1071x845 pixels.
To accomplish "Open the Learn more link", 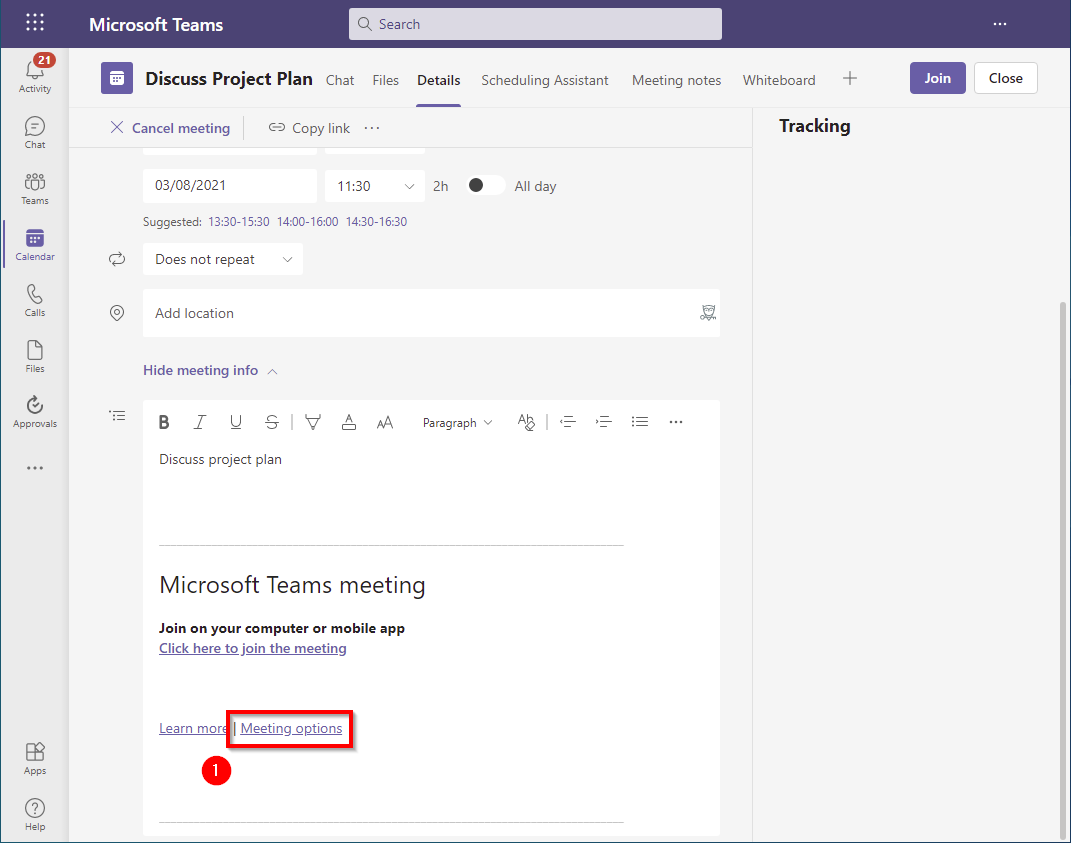I will click(x=193, y=728).
